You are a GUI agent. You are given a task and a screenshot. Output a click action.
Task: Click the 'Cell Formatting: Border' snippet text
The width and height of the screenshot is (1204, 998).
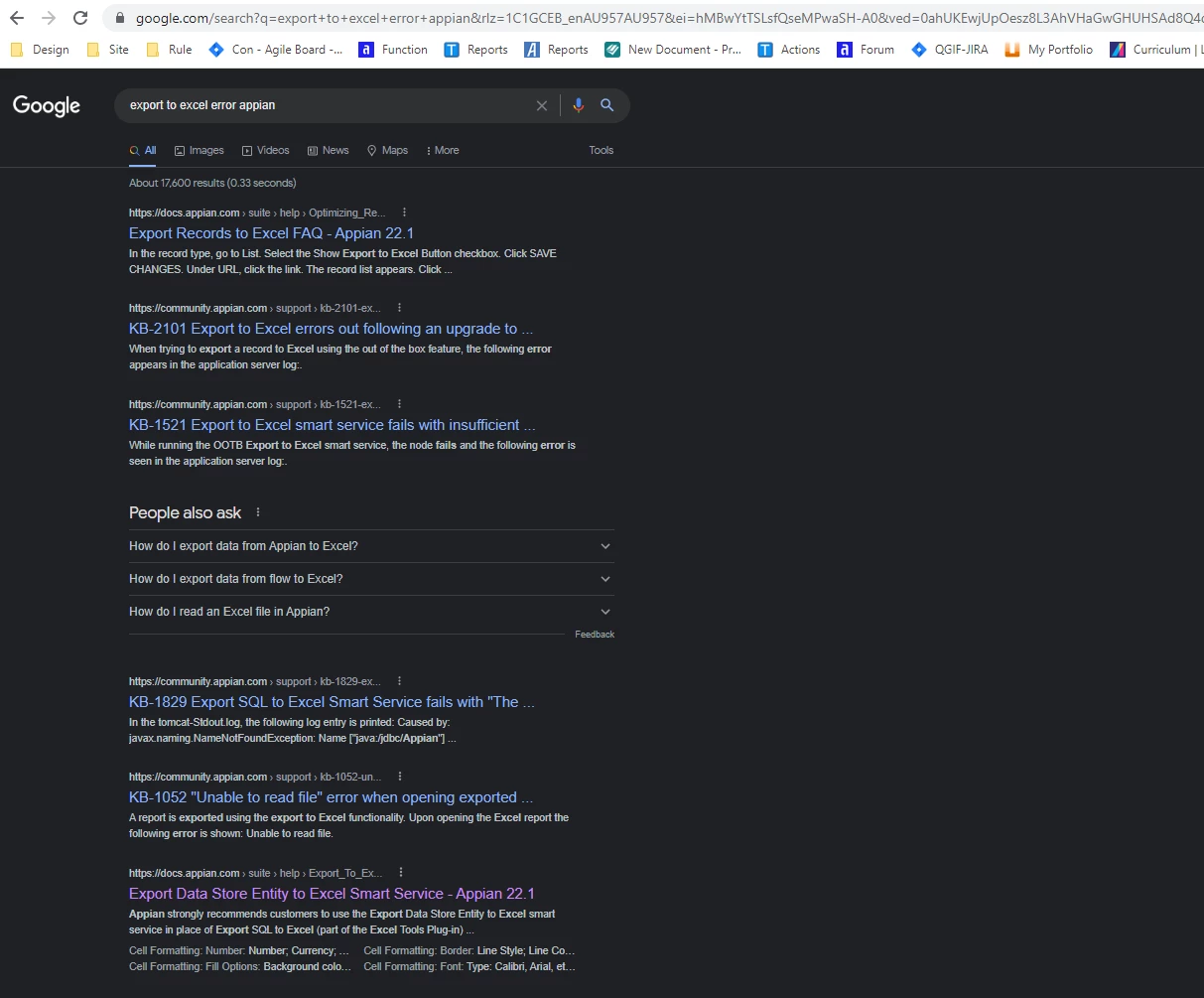[x=469, y=950]
